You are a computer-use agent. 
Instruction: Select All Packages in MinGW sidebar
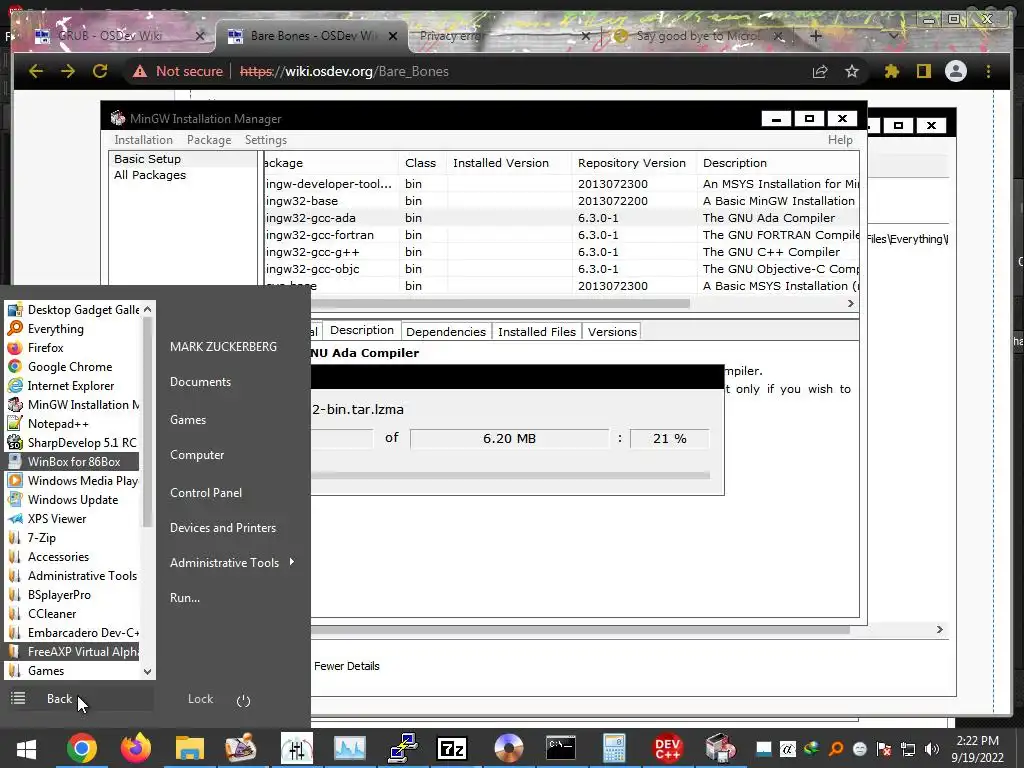tap(150, 175)
